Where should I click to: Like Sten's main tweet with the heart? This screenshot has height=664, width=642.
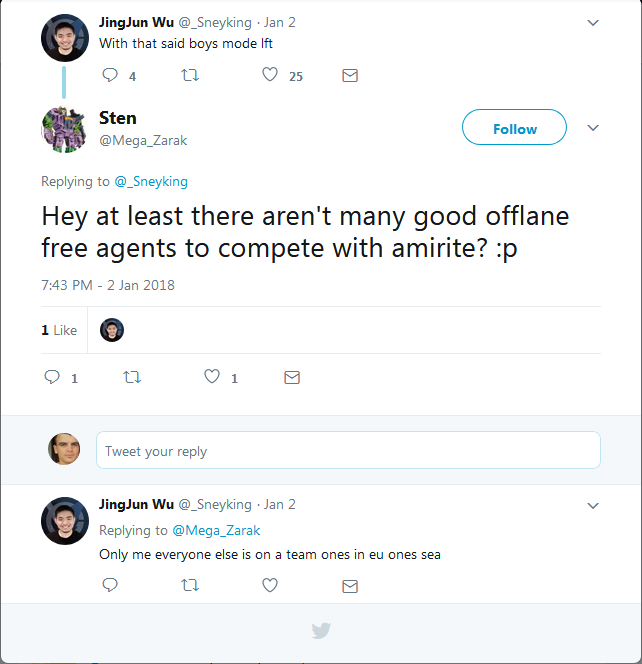tap(212, 377)
